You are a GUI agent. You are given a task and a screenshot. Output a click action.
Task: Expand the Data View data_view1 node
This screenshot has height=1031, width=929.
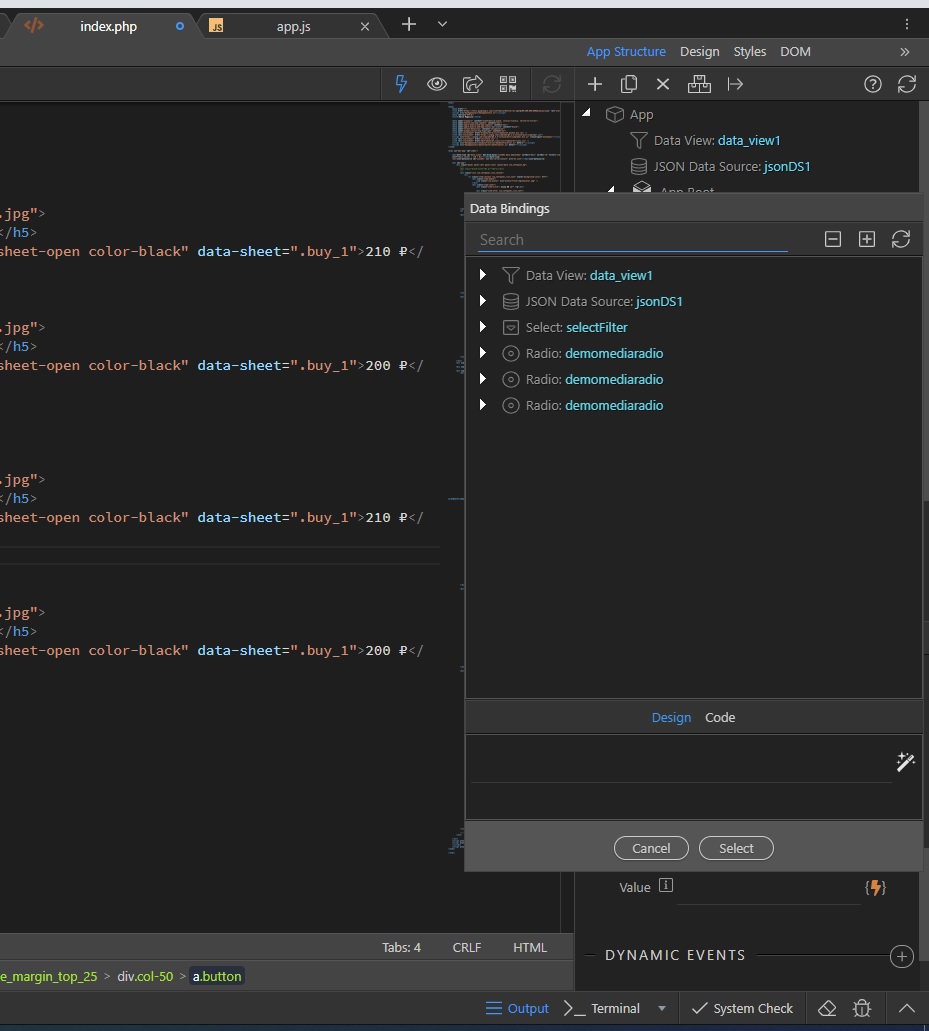coord(483,275)
